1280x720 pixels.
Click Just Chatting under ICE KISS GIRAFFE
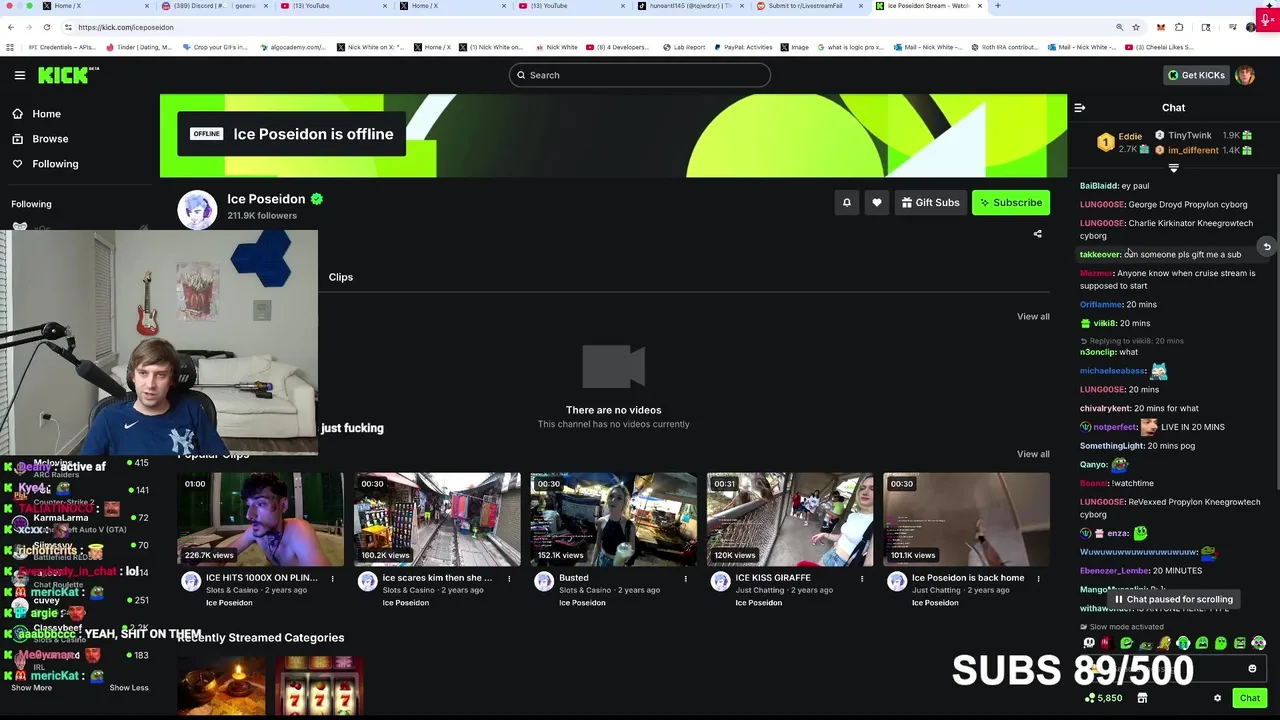tap(760, 590)
